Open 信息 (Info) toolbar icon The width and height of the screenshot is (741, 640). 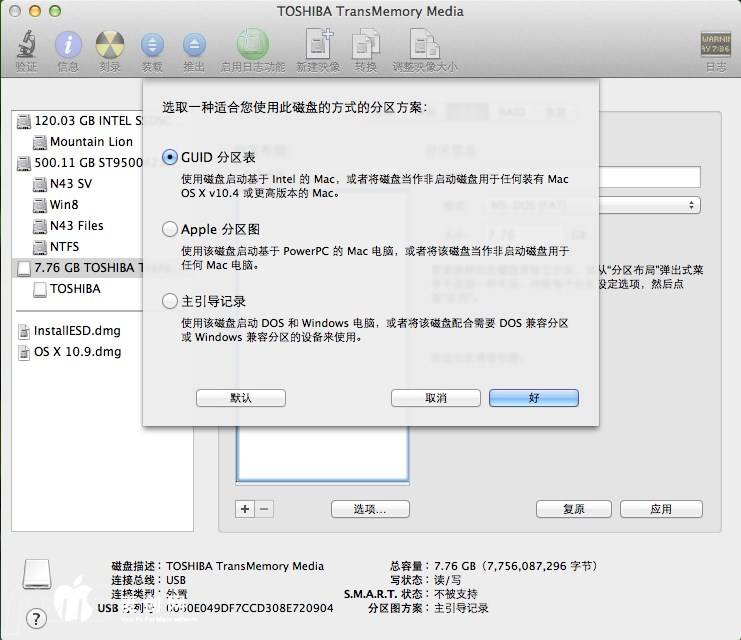[68, 46]
